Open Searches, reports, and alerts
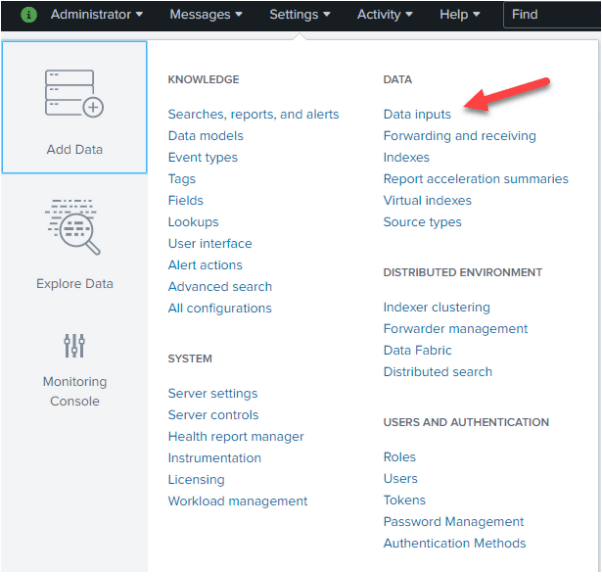 pos(253,114)
